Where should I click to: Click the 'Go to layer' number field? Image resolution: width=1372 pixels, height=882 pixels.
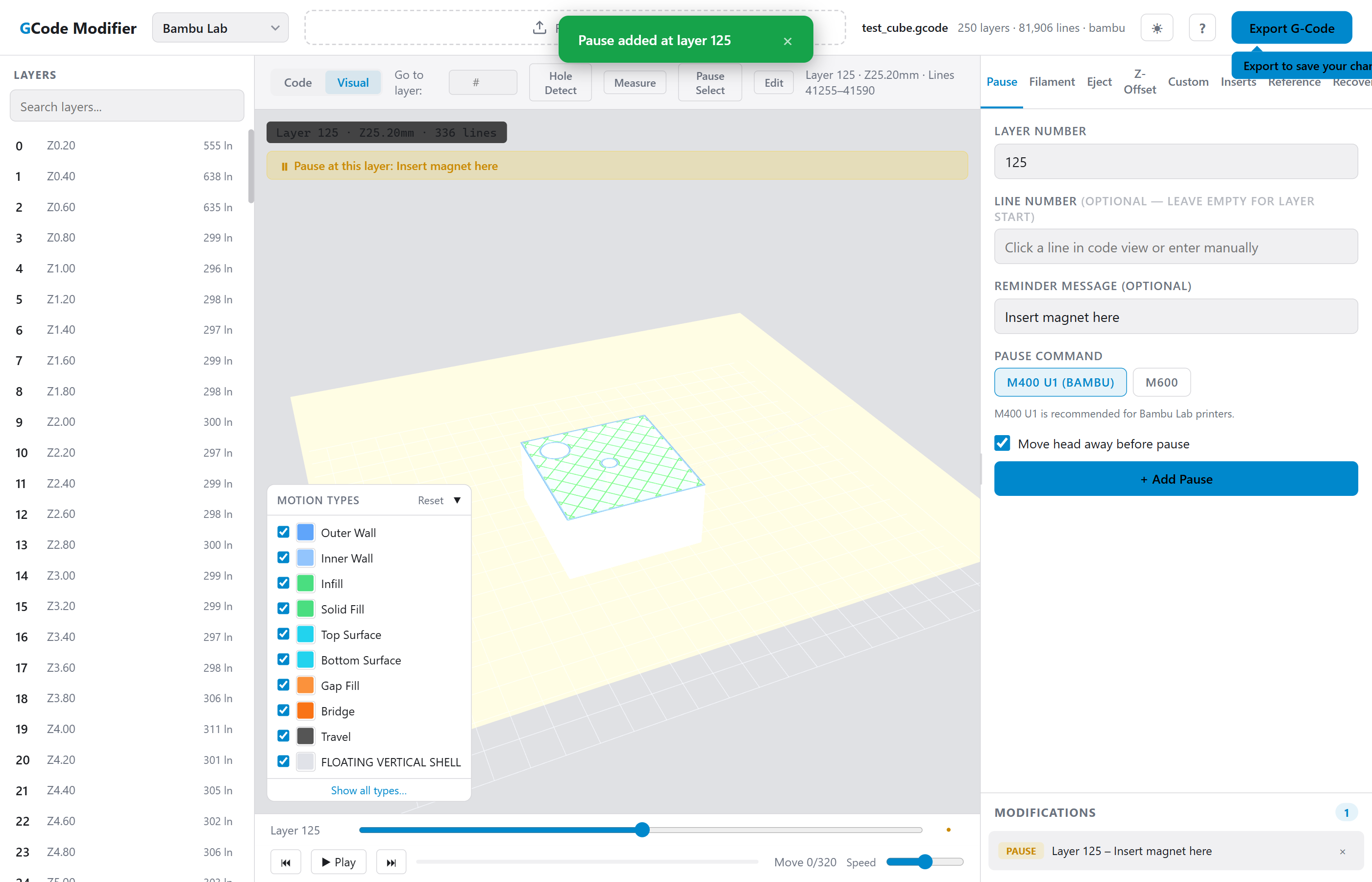(483, 82)
